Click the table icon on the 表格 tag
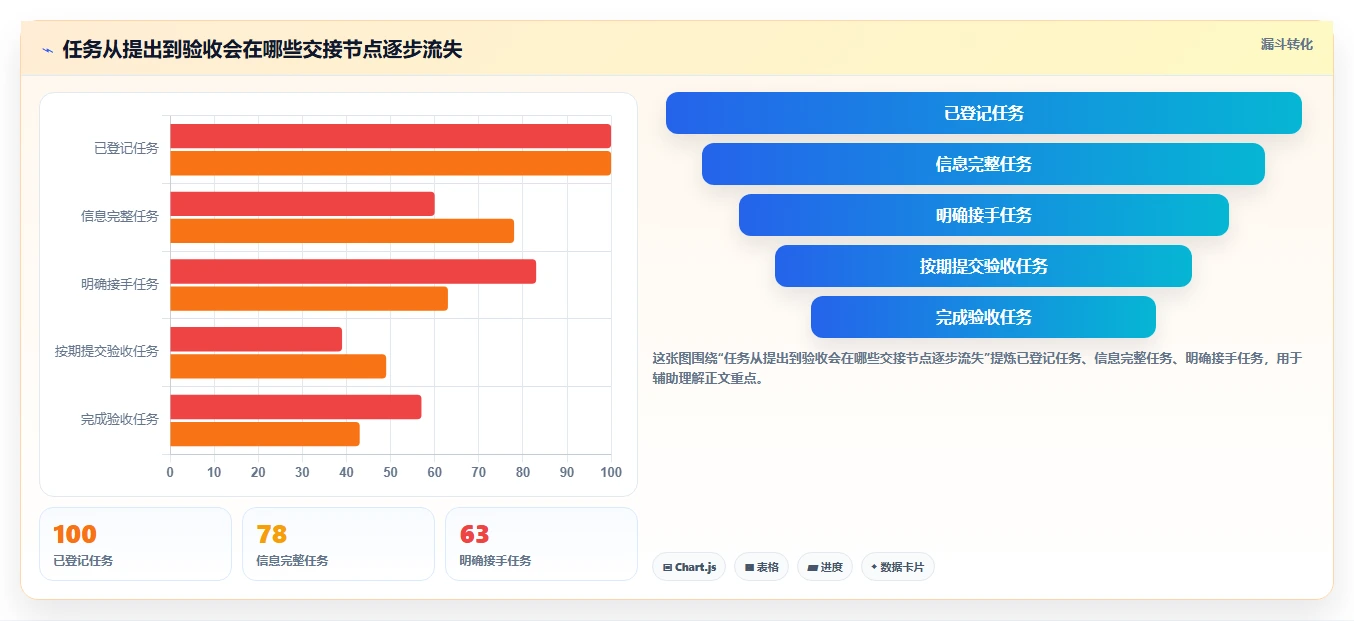Viewport: 1354px width, 621px height. (x=749, y=567)
